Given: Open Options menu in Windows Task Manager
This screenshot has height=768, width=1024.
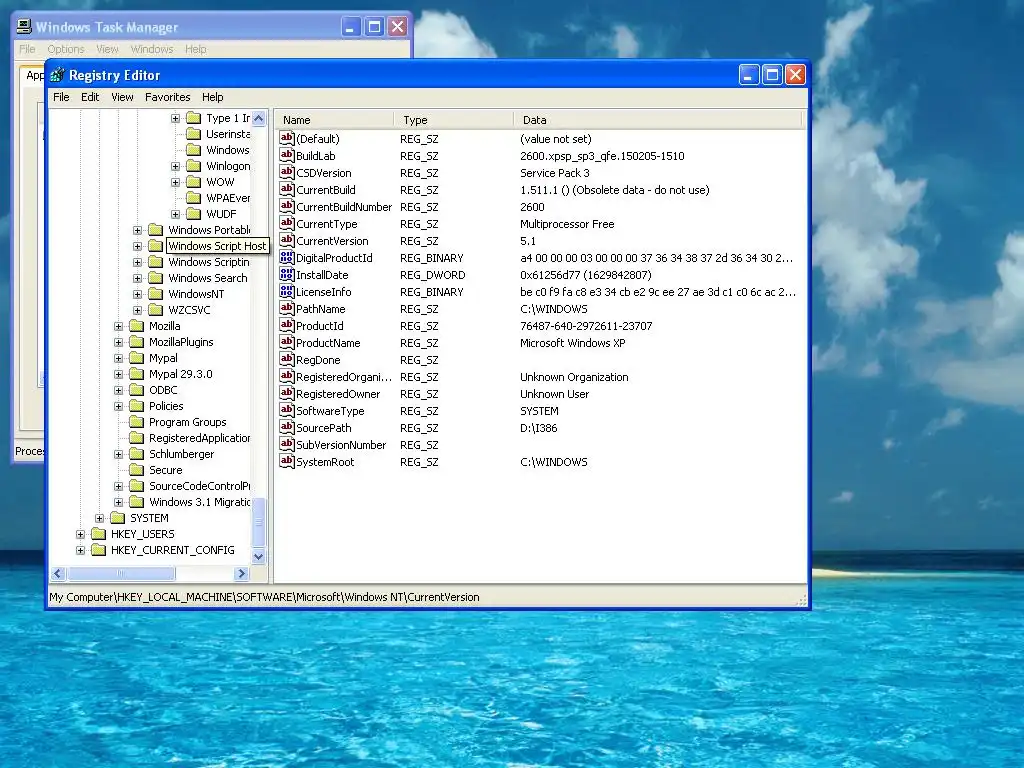Looking at the screenshot, I should click(66, 49).
